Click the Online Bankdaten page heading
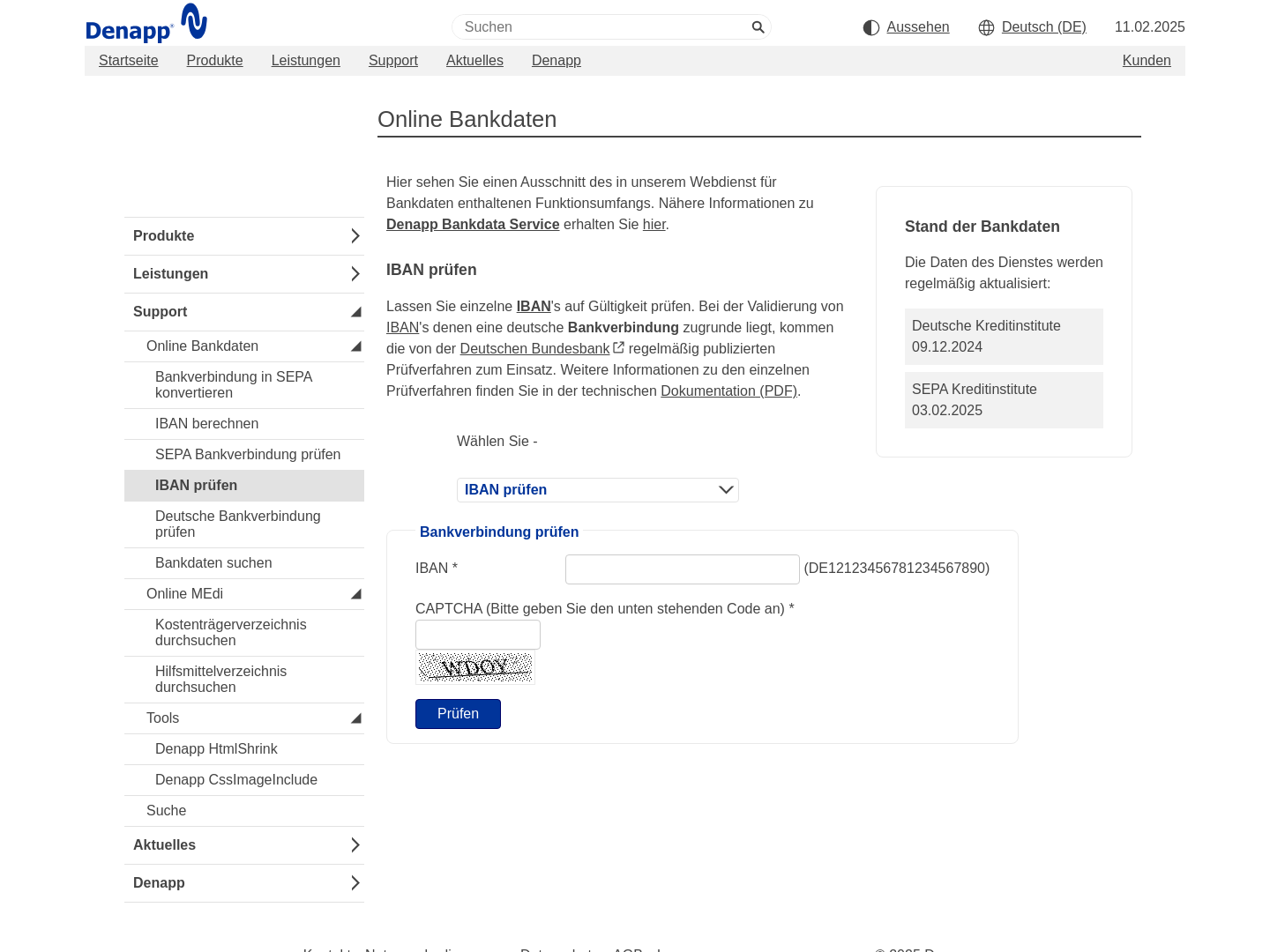 (x=467, y=120)
